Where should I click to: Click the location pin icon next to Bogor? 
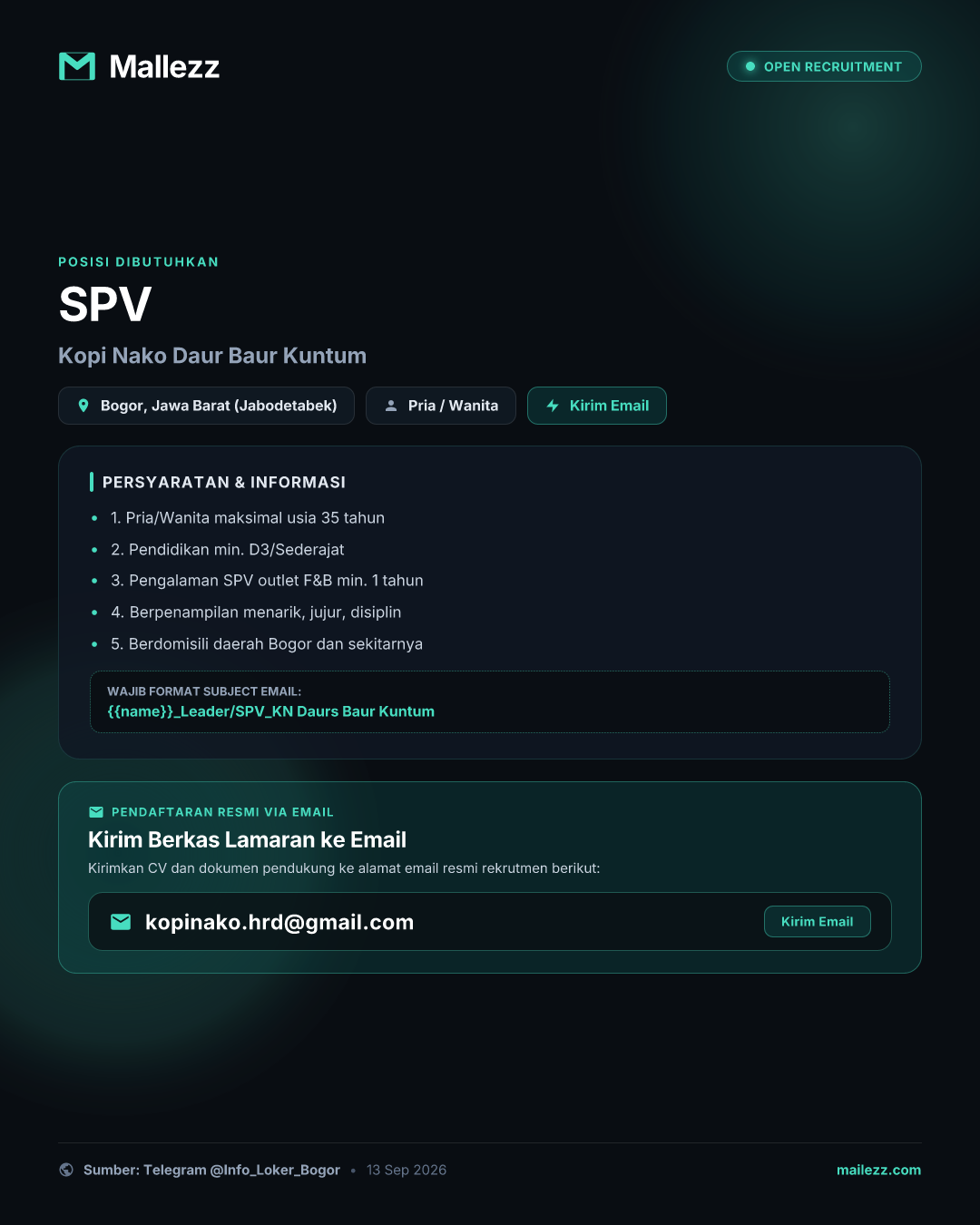click(83, 406)
